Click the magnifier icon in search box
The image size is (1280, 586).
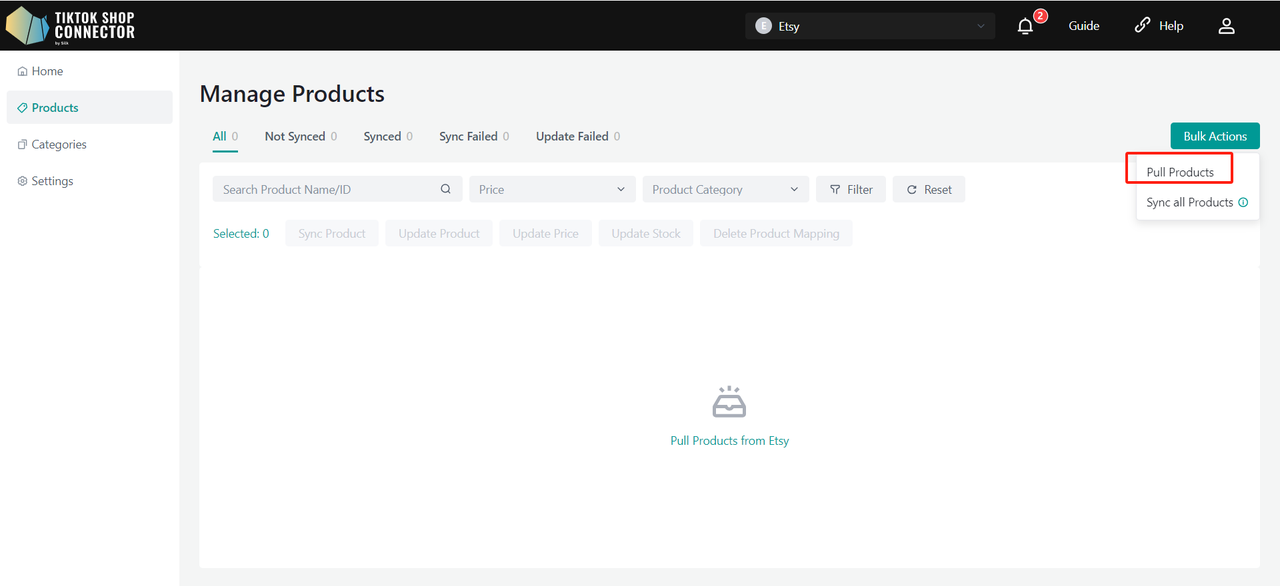[446, 189]
